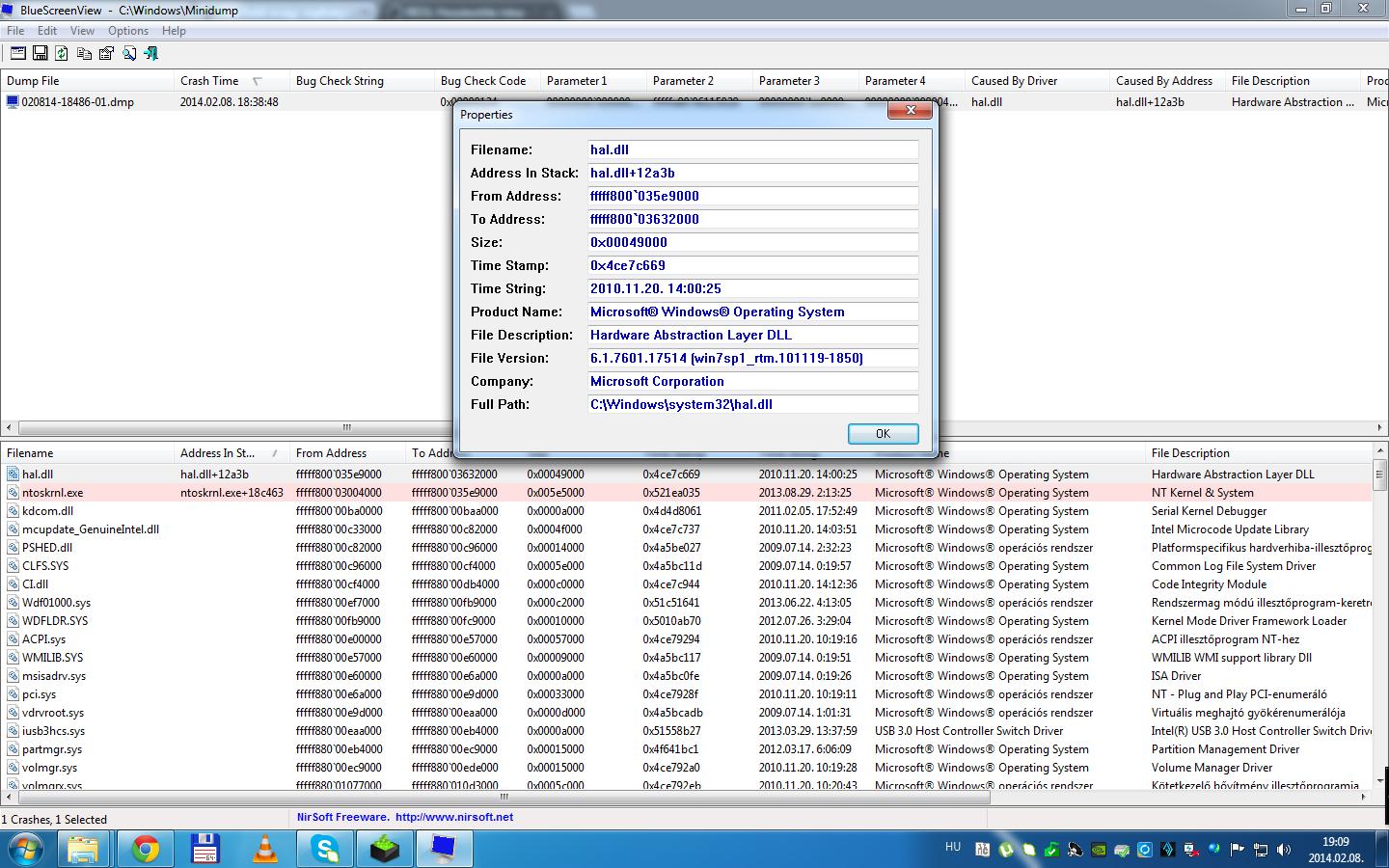Viewport: 1389px width, 868px height.
Task: Launch Google Chrome from the taskbar
Action: point(146,850)
